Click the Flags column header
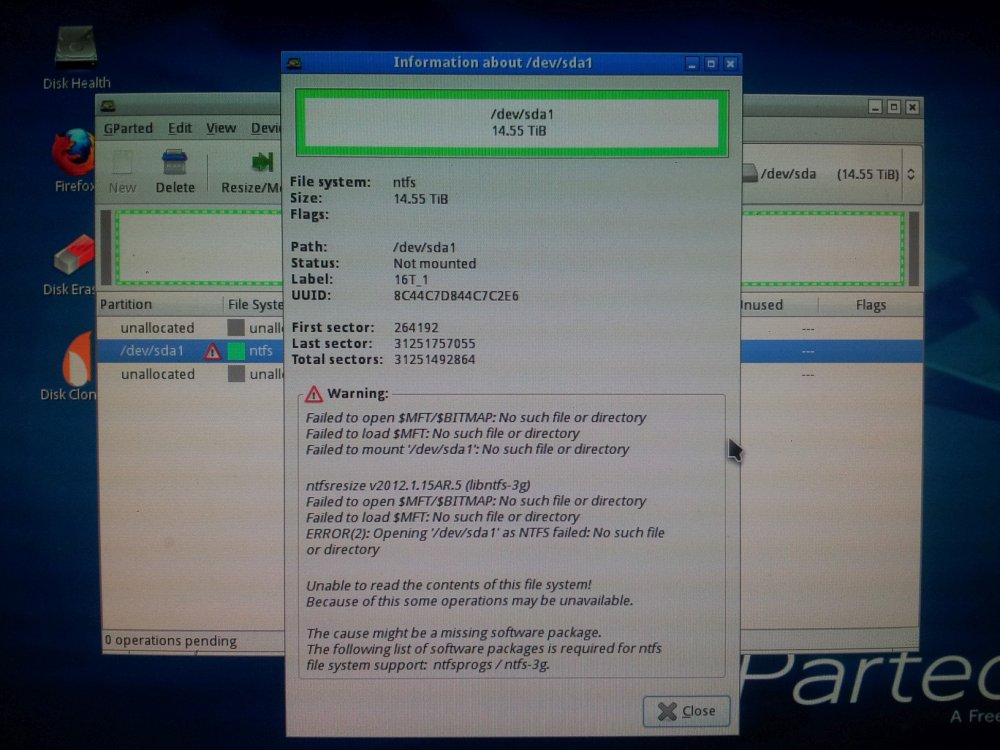Screen dimensions: 1000x750 [x=869, y=305]
